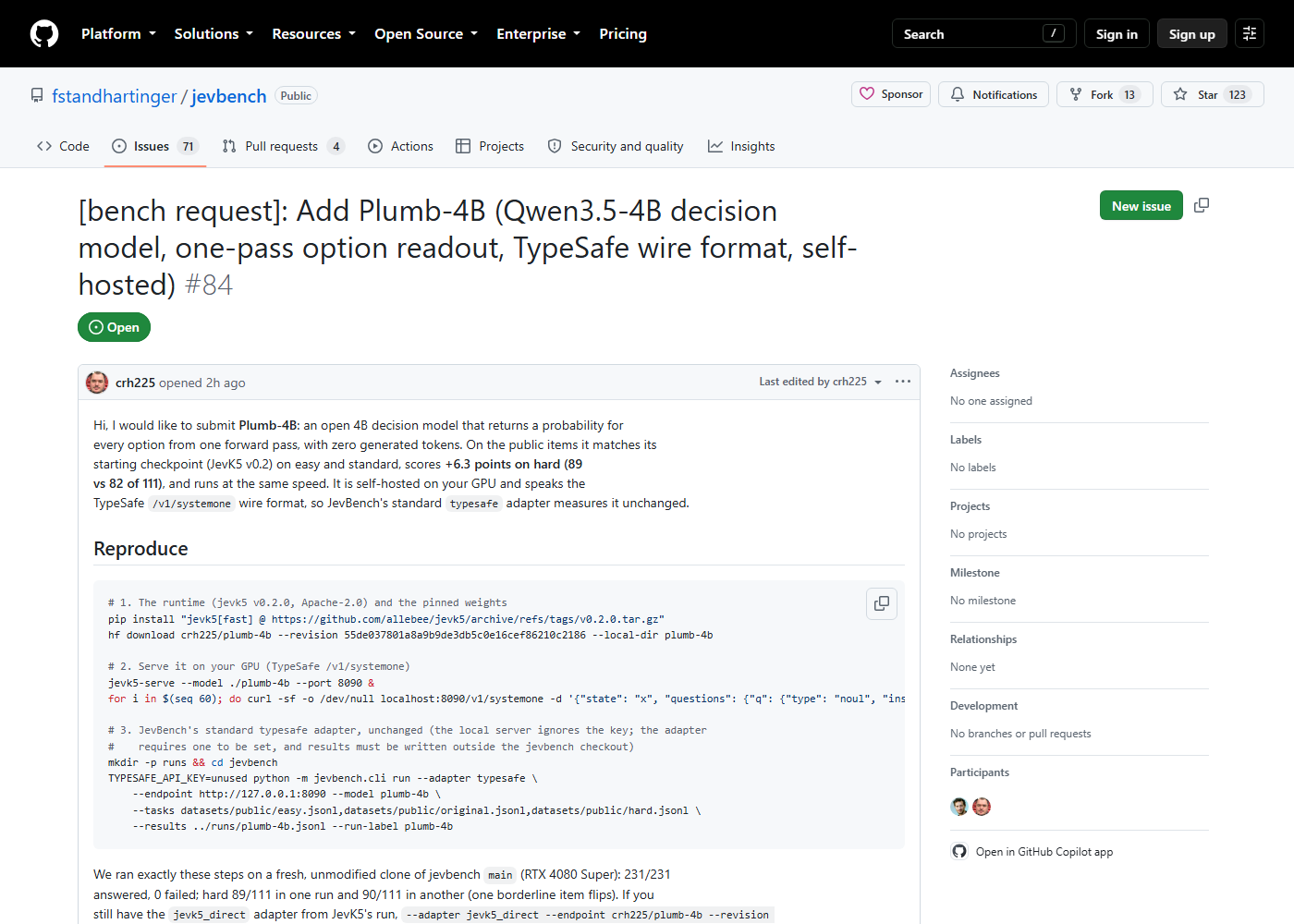
Task: Switch to the Issues tab
Action: (x=155, y=146)
